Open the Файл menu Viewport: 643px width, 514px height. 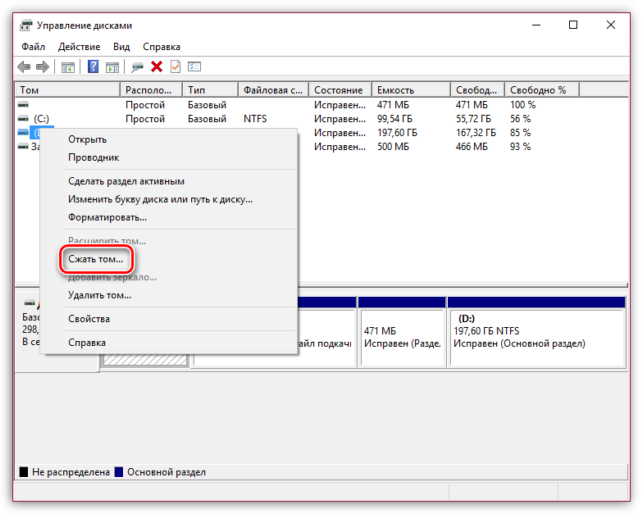coord(33,47)
